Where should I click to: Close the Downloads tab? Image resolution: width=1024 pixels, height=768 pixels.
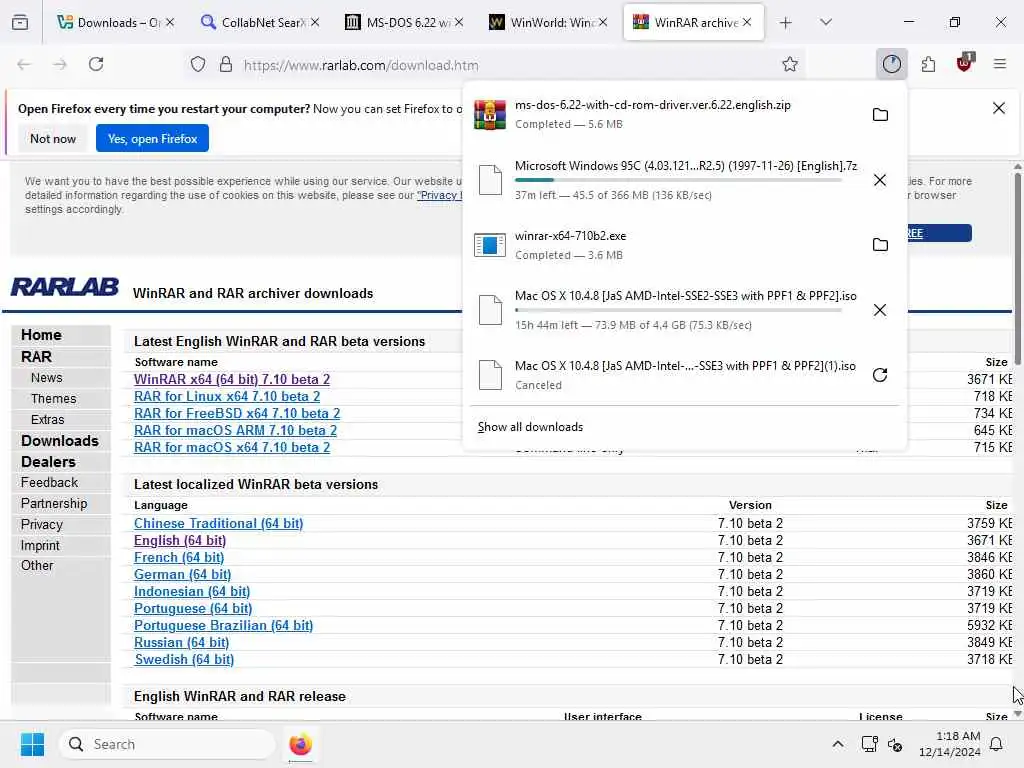point(170,22)
